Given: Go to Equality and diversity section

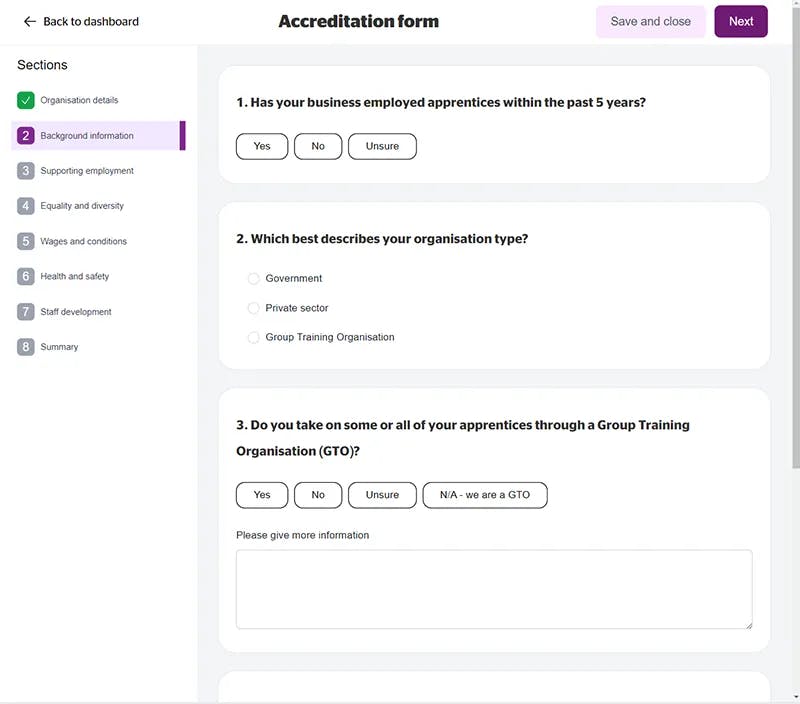Looking at the screenshot, I should 82,206.
